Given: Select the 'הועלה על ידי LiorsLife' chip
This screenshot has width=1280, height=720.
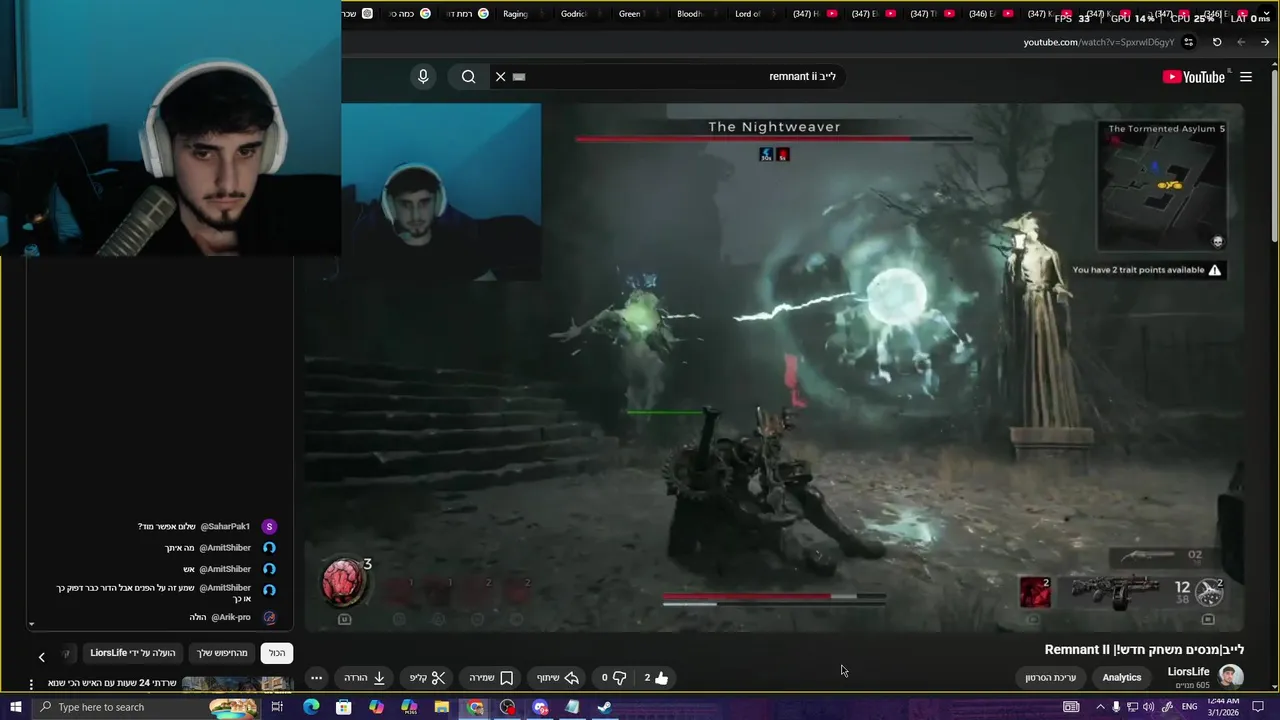Looking at the screenshot, I should coord(133,653).
